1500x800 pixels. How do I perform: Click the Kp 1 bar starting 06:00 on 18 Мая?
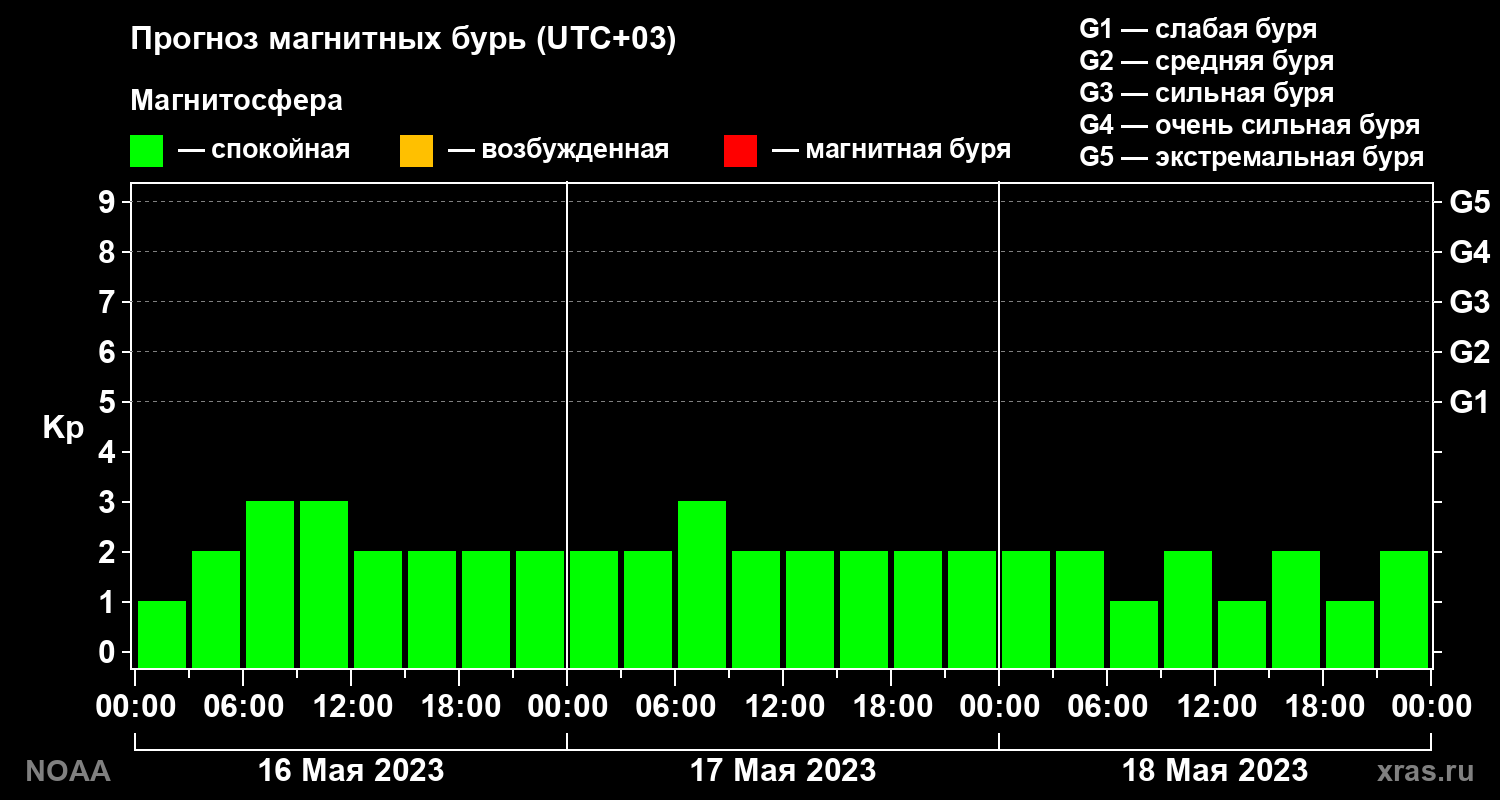pyautogui.click(x=1134, y=634)
